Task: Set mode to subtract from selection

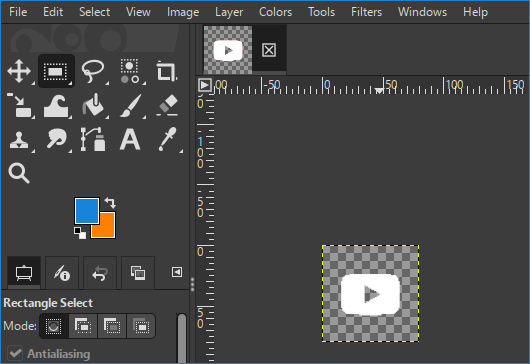Action: 112,326
